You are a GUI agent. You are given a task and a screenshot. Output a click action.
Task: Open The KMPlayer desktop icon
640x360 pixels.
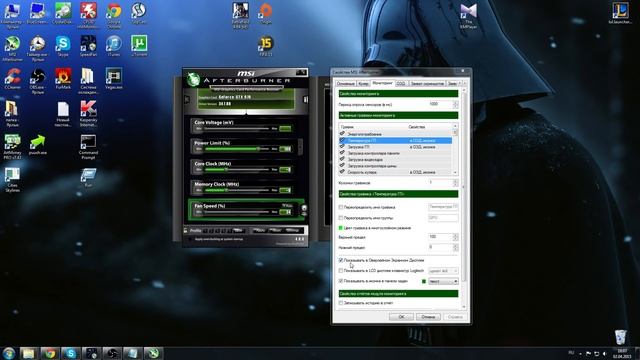click(468, 16)
